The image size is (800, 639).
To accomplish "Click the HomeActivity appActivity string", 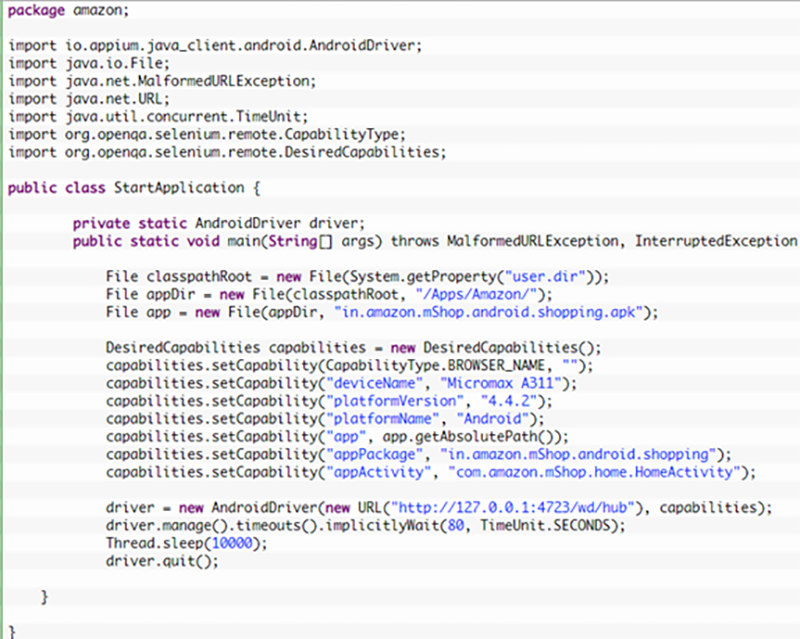I will click(x=594, y=472).
